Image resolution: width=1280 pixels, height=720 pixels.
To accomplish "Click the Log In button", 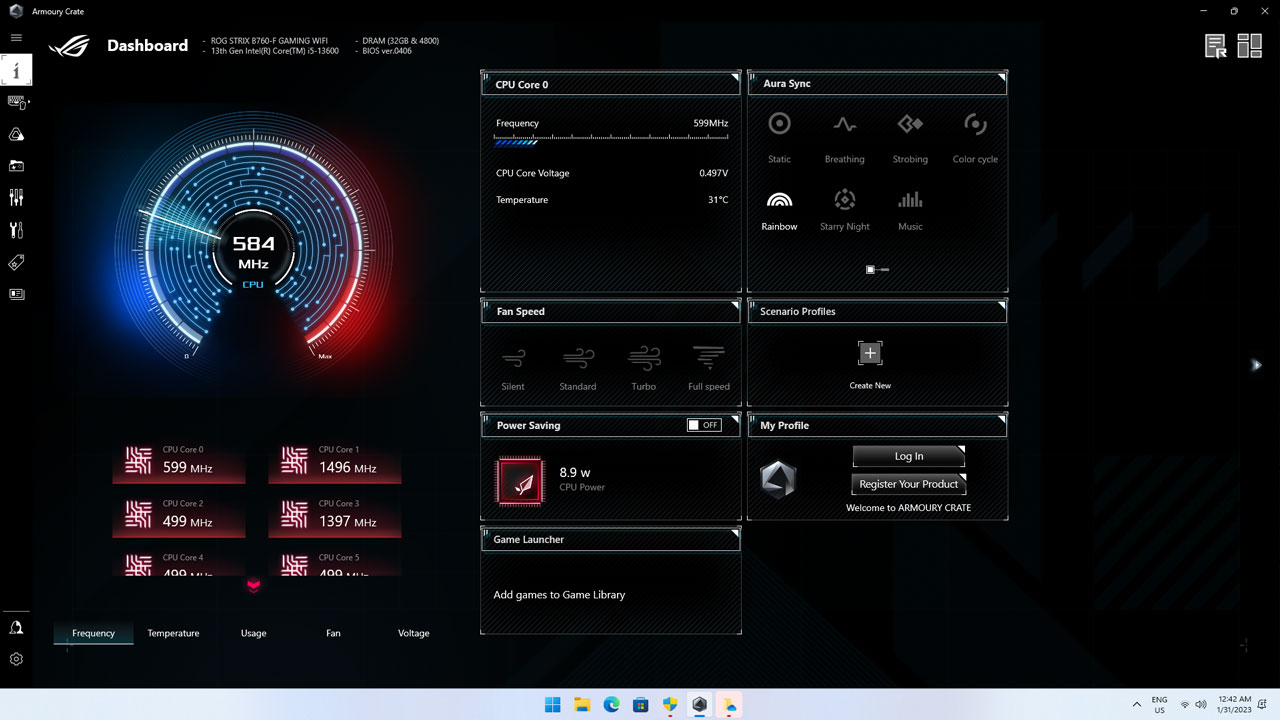I will point(909,456).
